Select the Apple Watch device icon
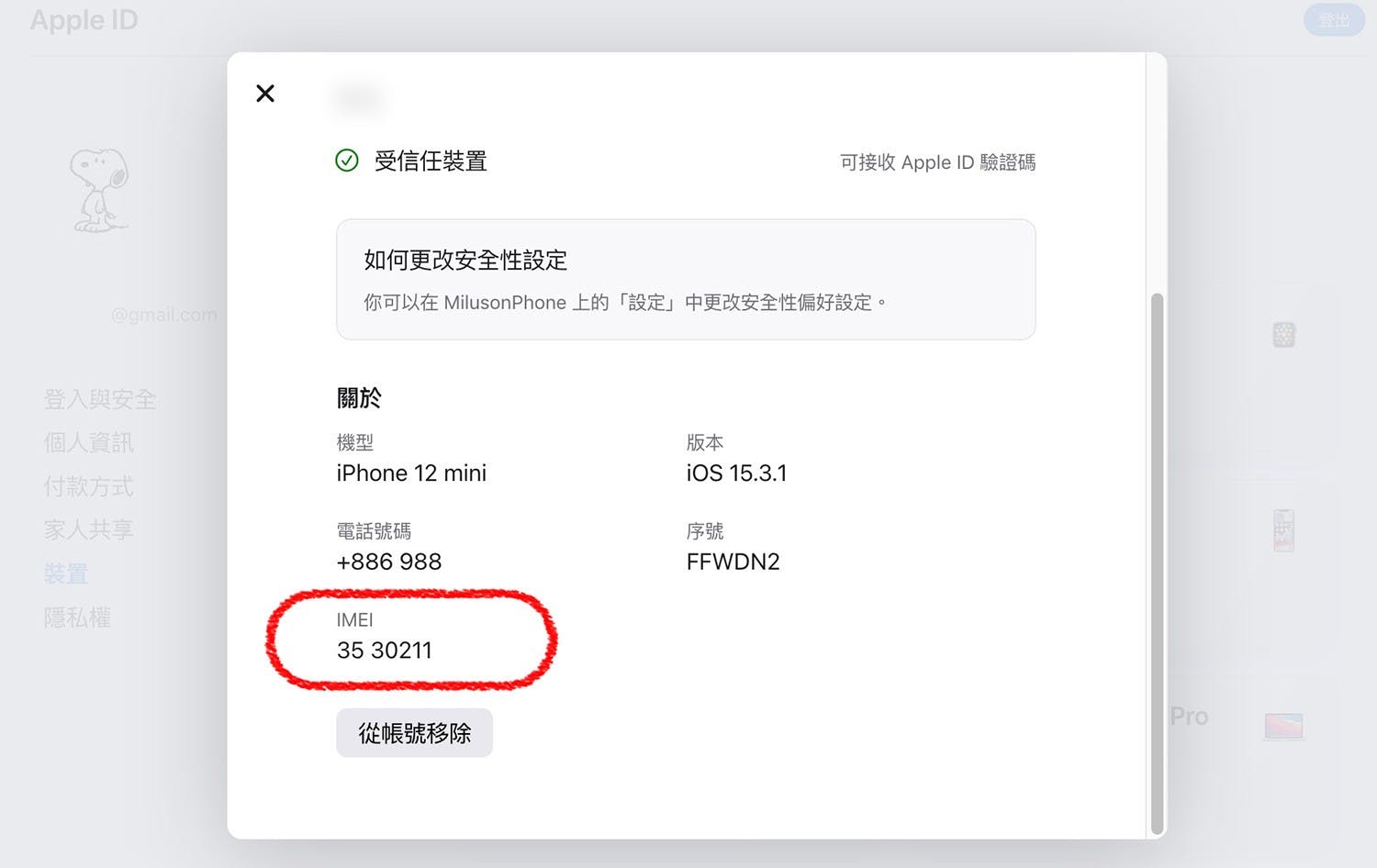 pos(1283,335)
